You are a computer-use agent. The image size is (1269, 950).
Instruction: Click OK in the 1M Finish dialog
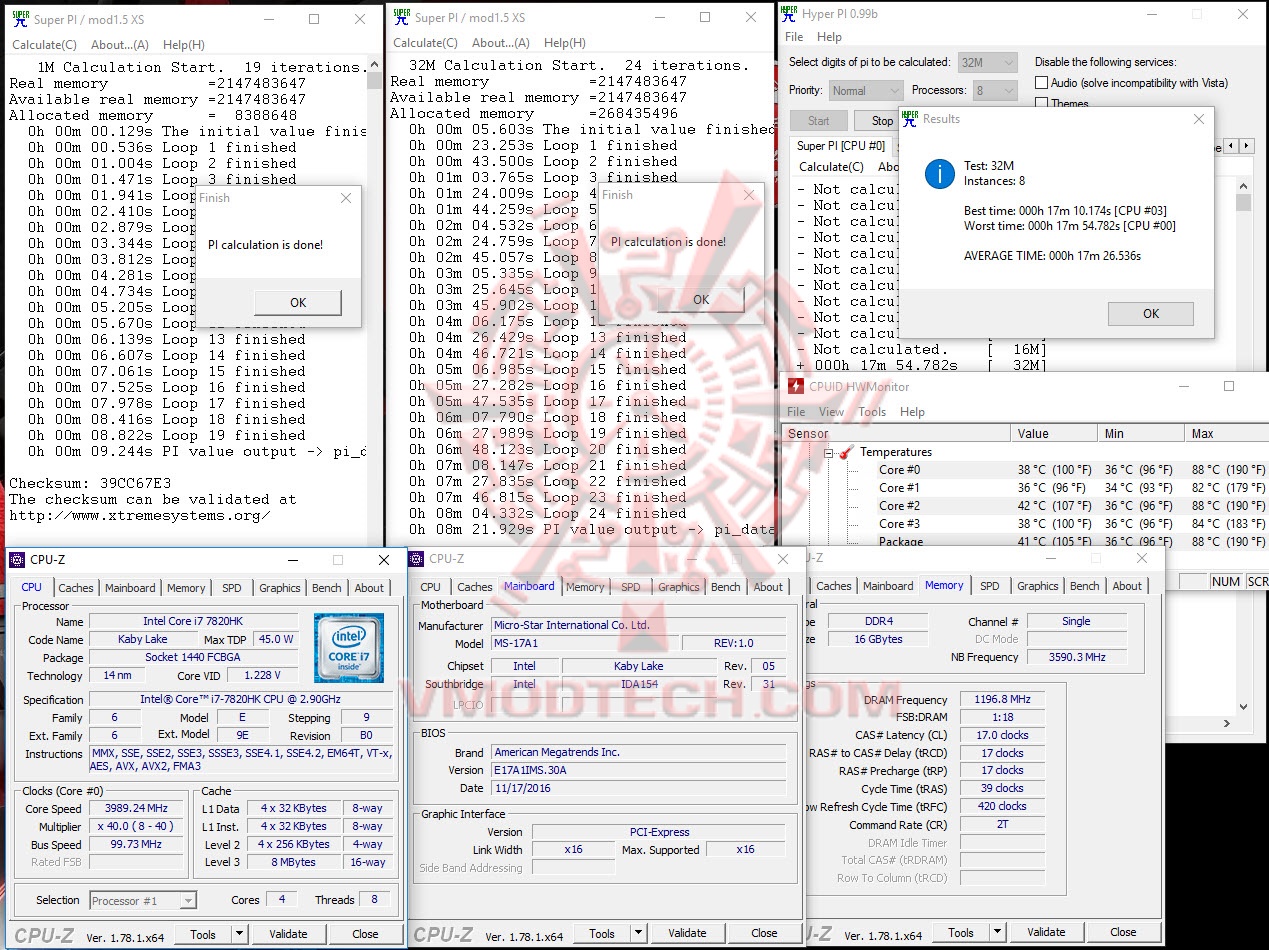pyautogui.click(x=298, y=302)
